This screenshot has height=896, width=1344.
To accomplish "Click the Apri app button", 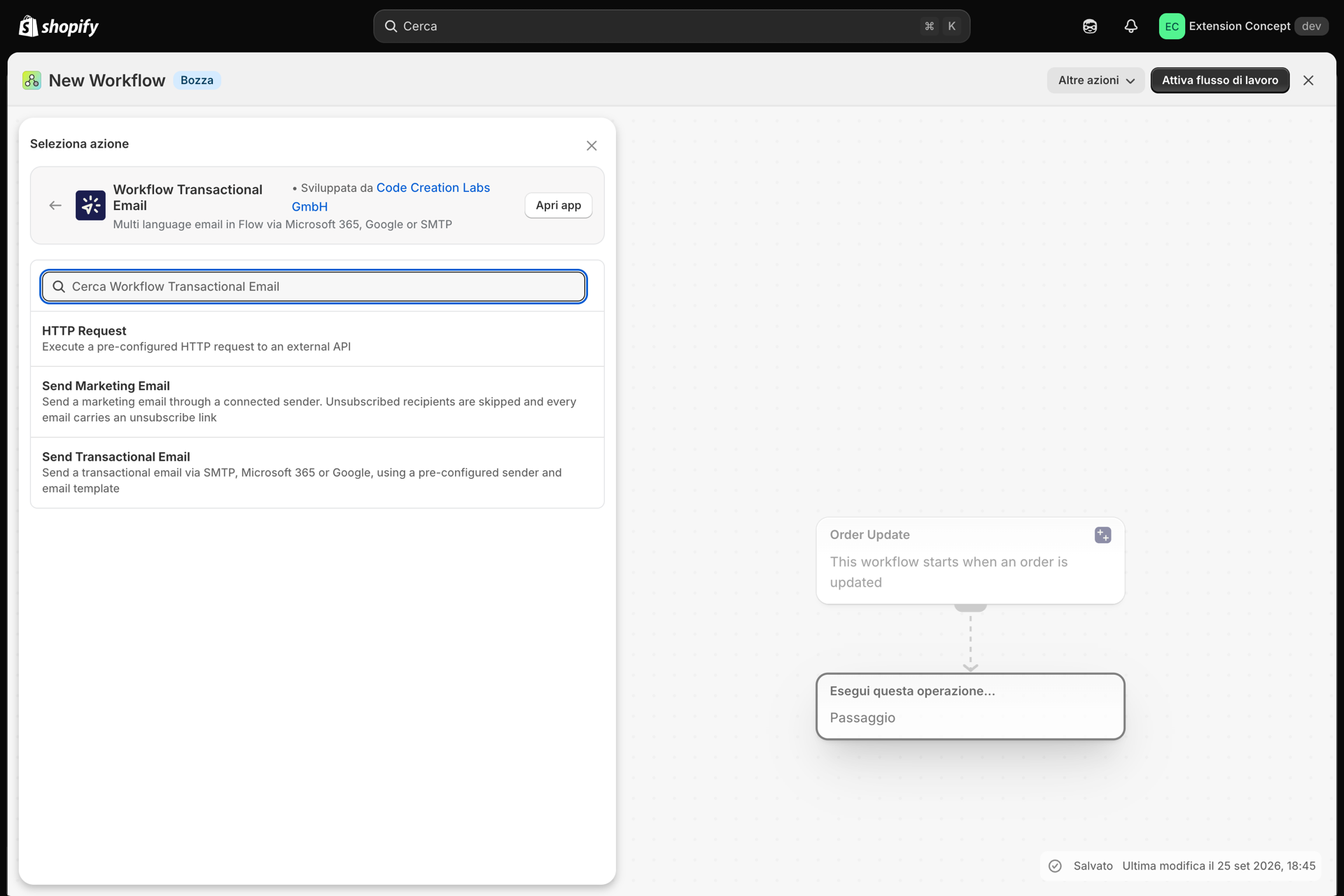I will click(558, 205).
